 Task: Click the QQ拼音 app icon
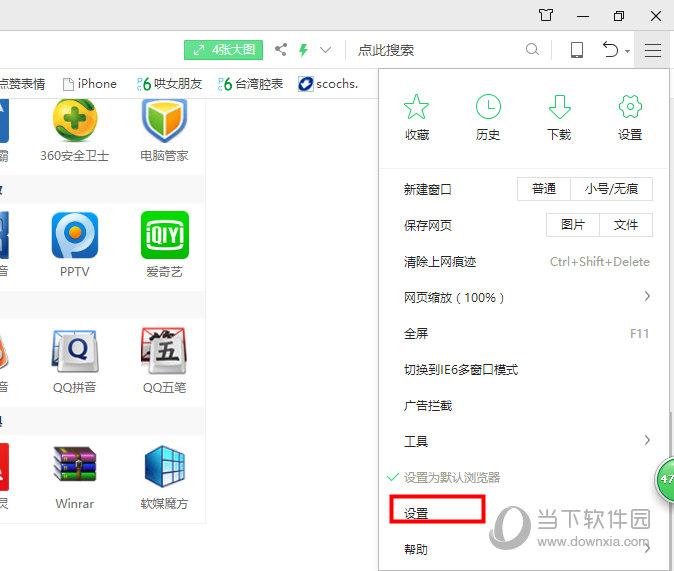[x=75, y=351]
